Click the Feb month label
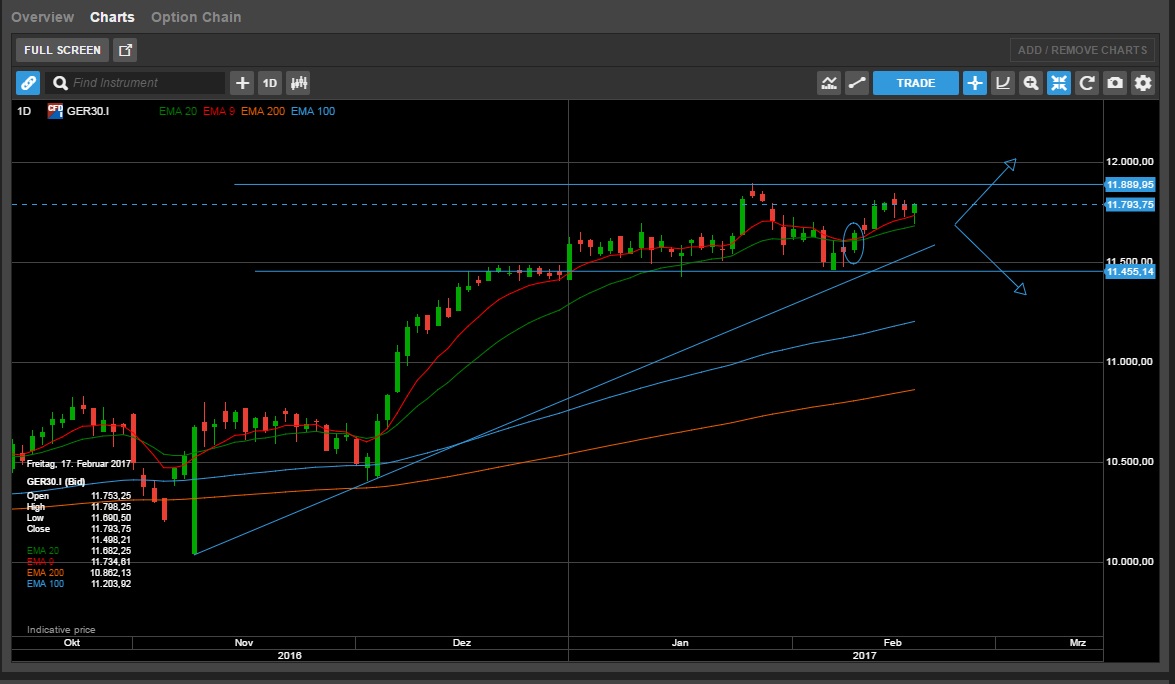 (x=892, y=643)
